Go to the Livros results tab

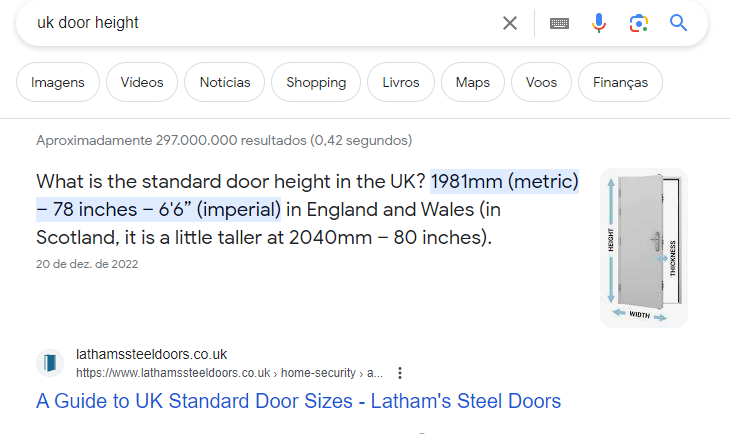(x=401, y=82)
